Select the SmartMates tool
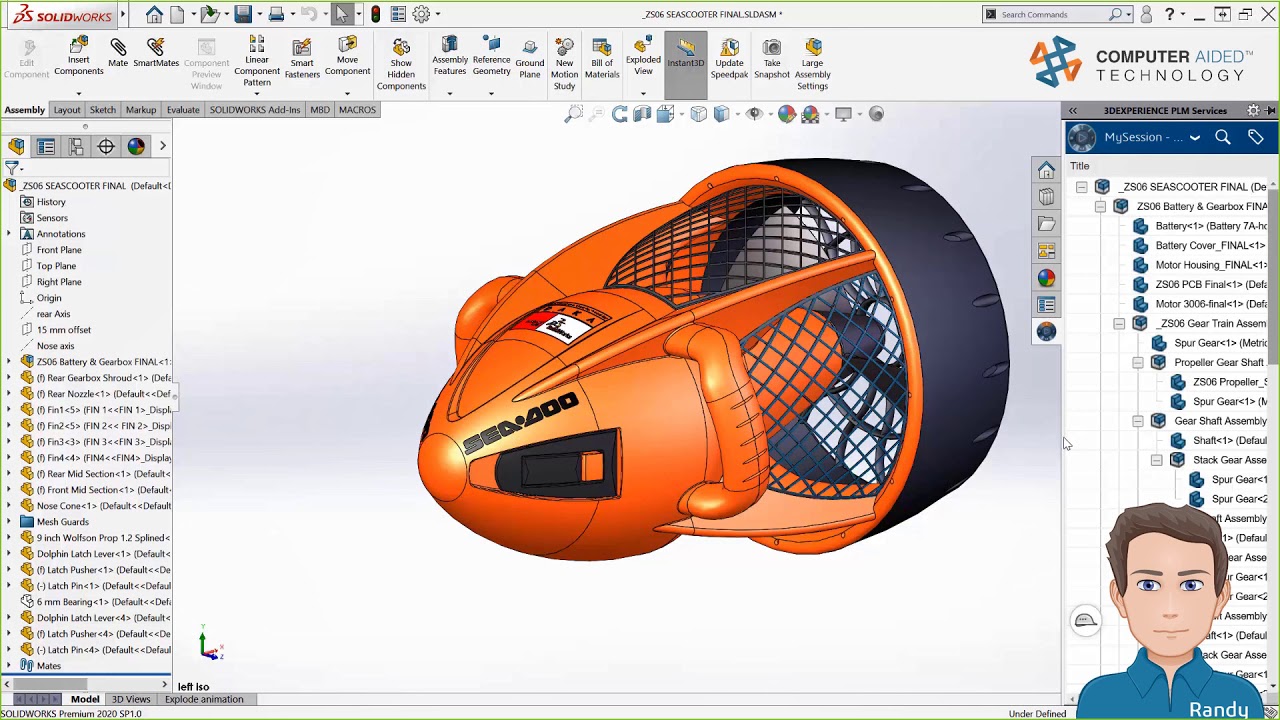The image size is (1280, 720). pyautogui.click(x=156, y=53)
